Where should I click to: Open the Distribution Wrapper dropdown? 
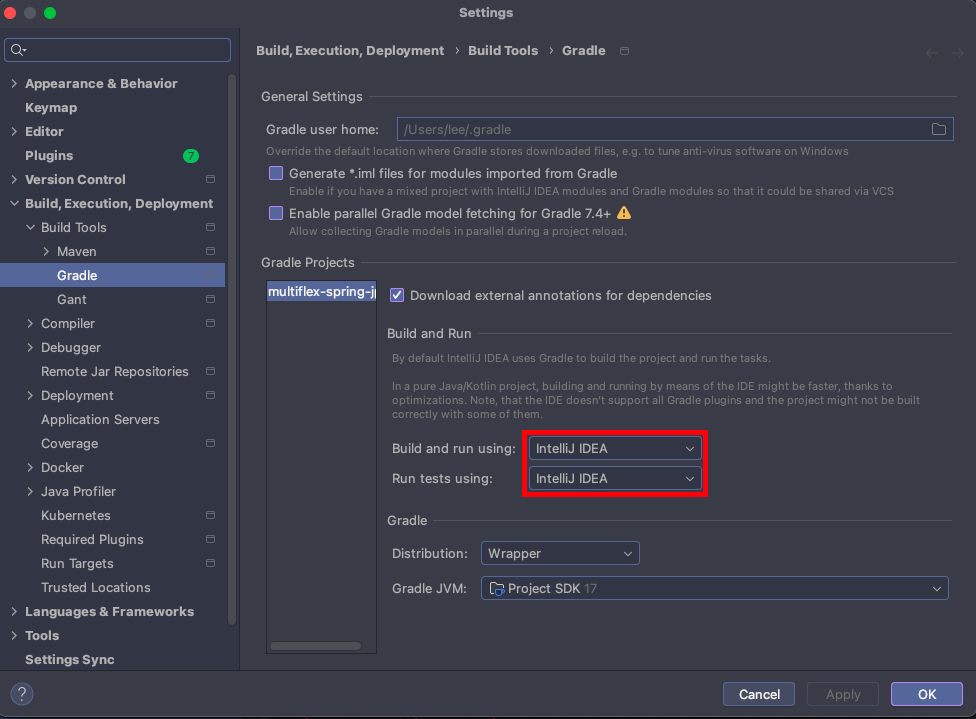[x=560, y=553]
